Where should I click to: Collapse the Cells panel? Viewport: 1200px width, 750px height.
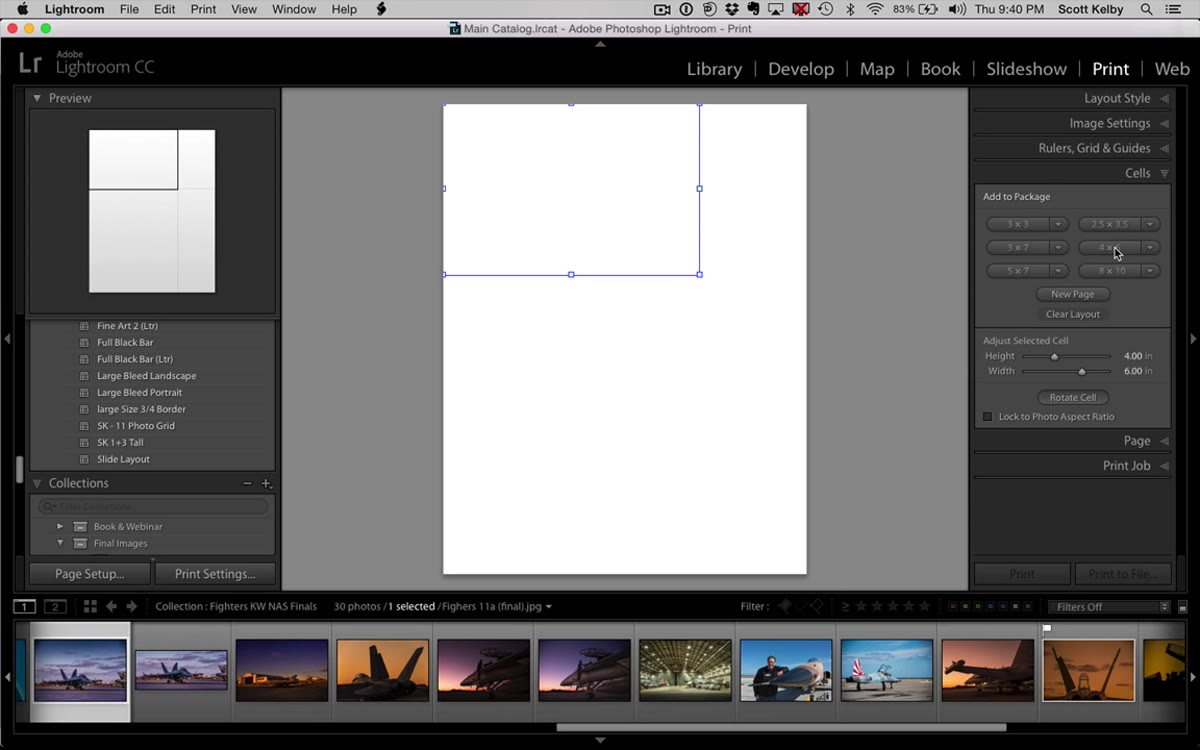[x=1164, y=173]
